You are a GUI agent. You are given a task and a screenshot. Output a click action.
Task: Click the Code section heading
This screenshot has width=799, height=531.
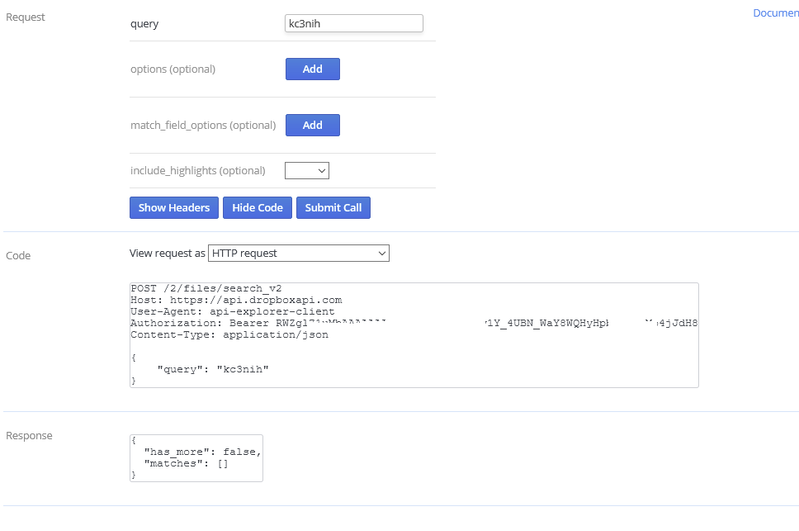[18, 256]
